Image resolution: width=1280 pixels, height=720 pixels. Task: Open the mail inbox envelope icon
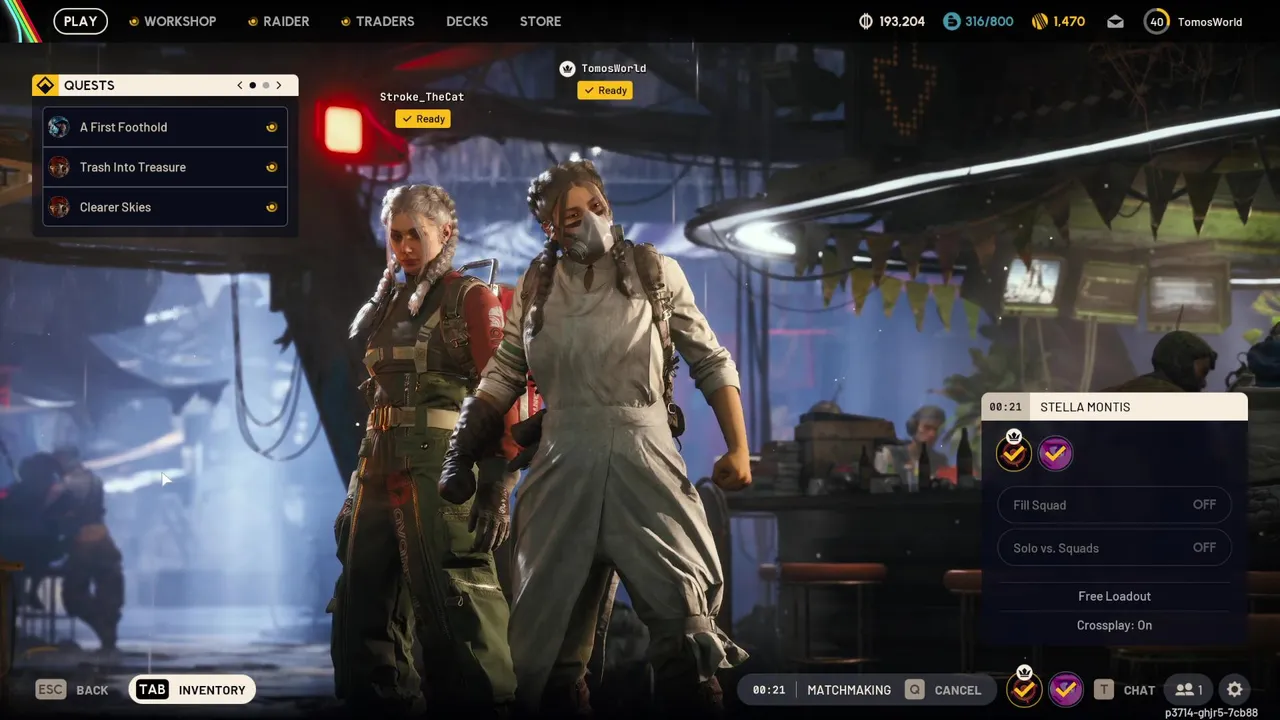point(1115,21)
